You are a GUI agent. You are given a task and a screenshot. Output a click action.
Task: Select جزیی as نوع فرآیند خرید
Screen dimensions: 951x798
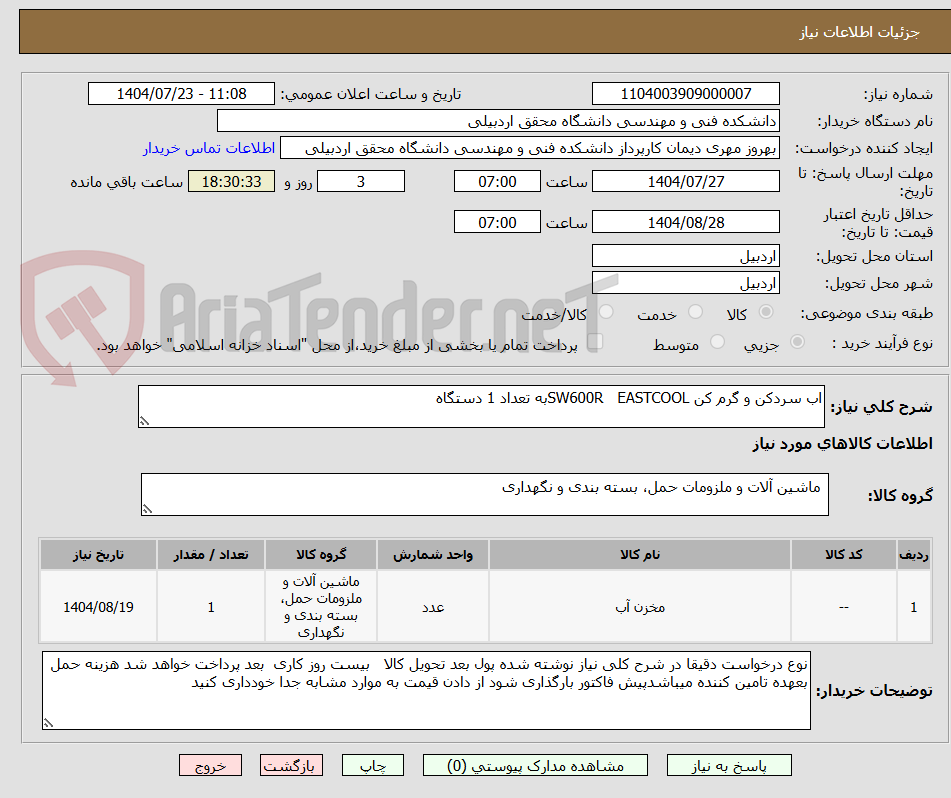coord(797,341)
